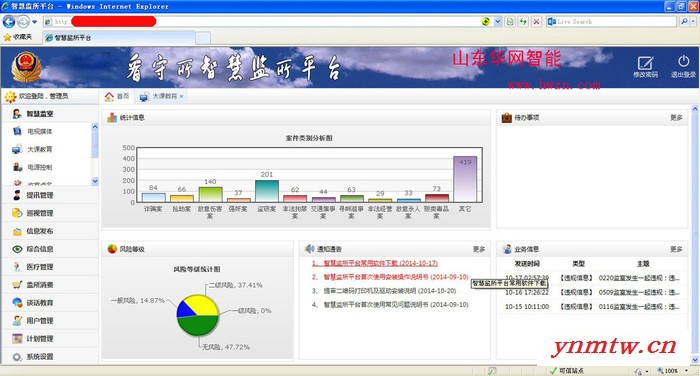
Task: Click the 修改密码 change password icon
Action: click(x=645, y=63)
